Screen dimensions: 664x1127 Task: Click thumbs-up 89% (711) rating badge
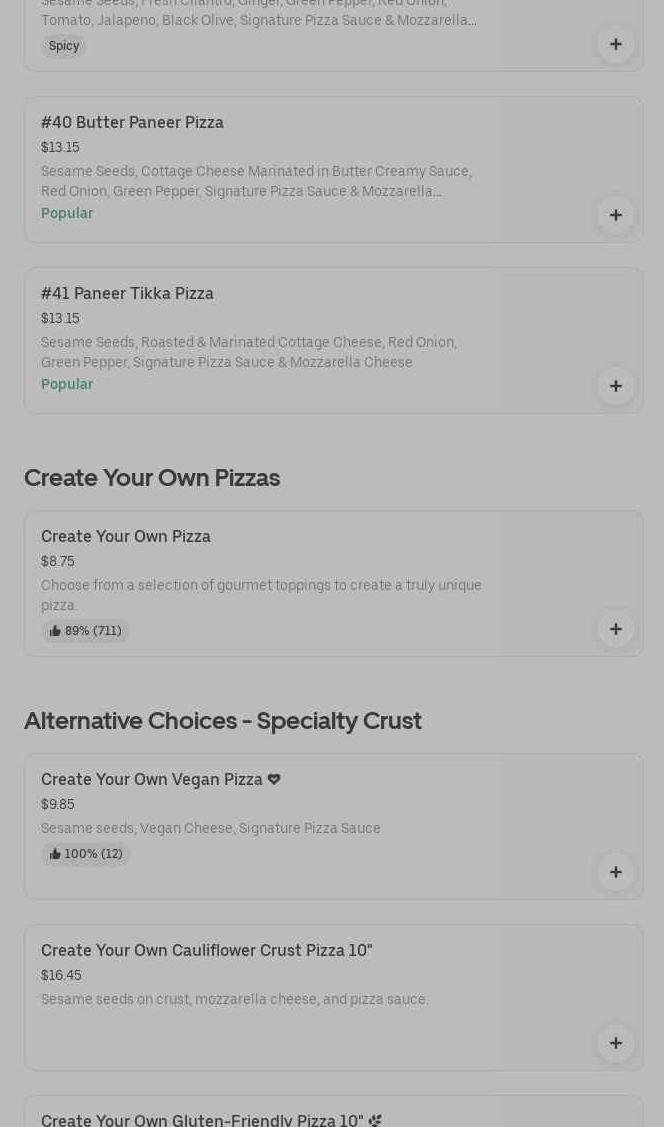[86, 631]
